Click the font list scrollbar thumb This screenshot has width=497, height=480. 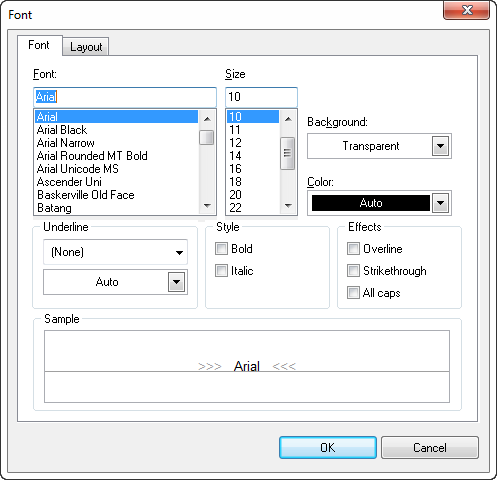tap(207, 137)
